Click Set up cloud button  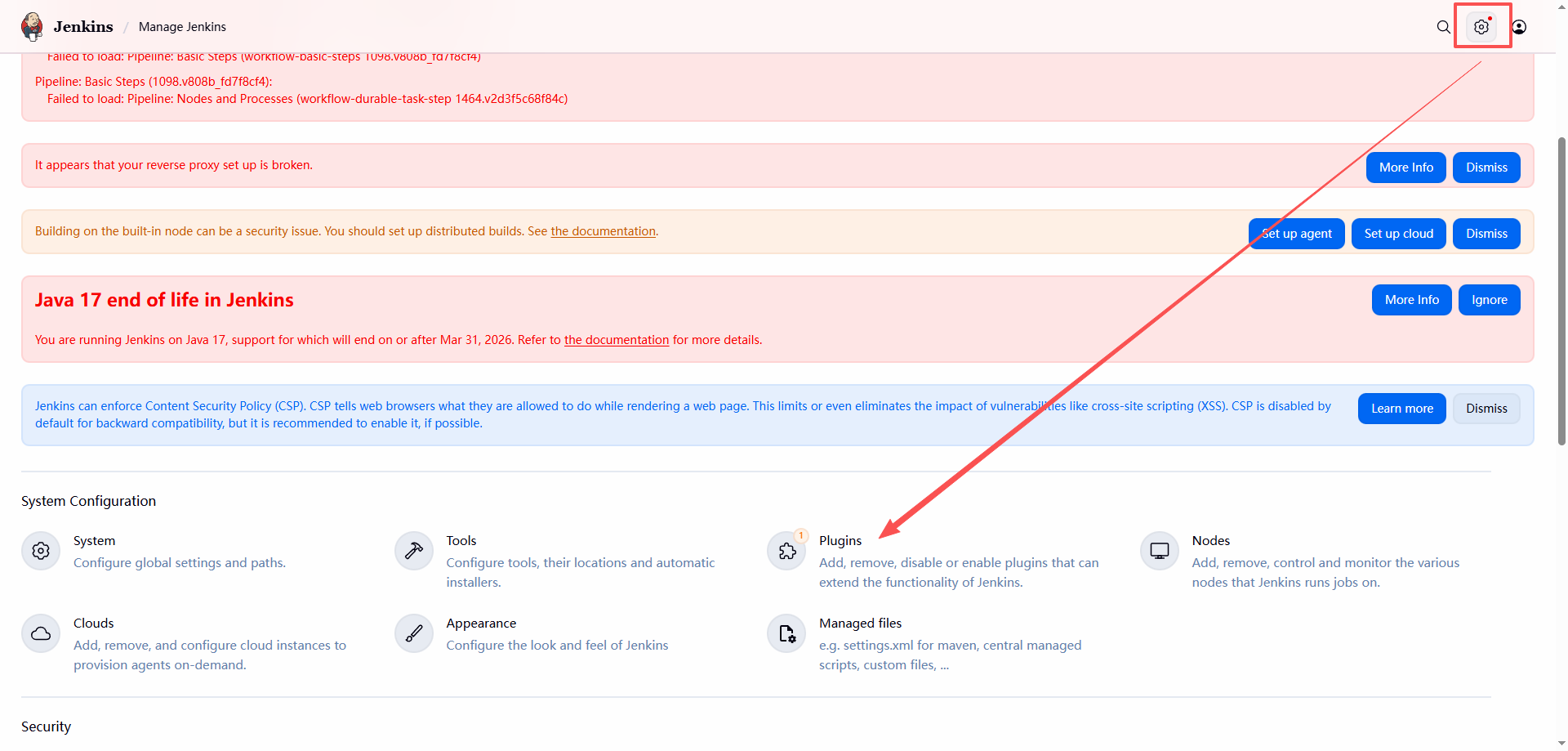(x=1399, y=234)
